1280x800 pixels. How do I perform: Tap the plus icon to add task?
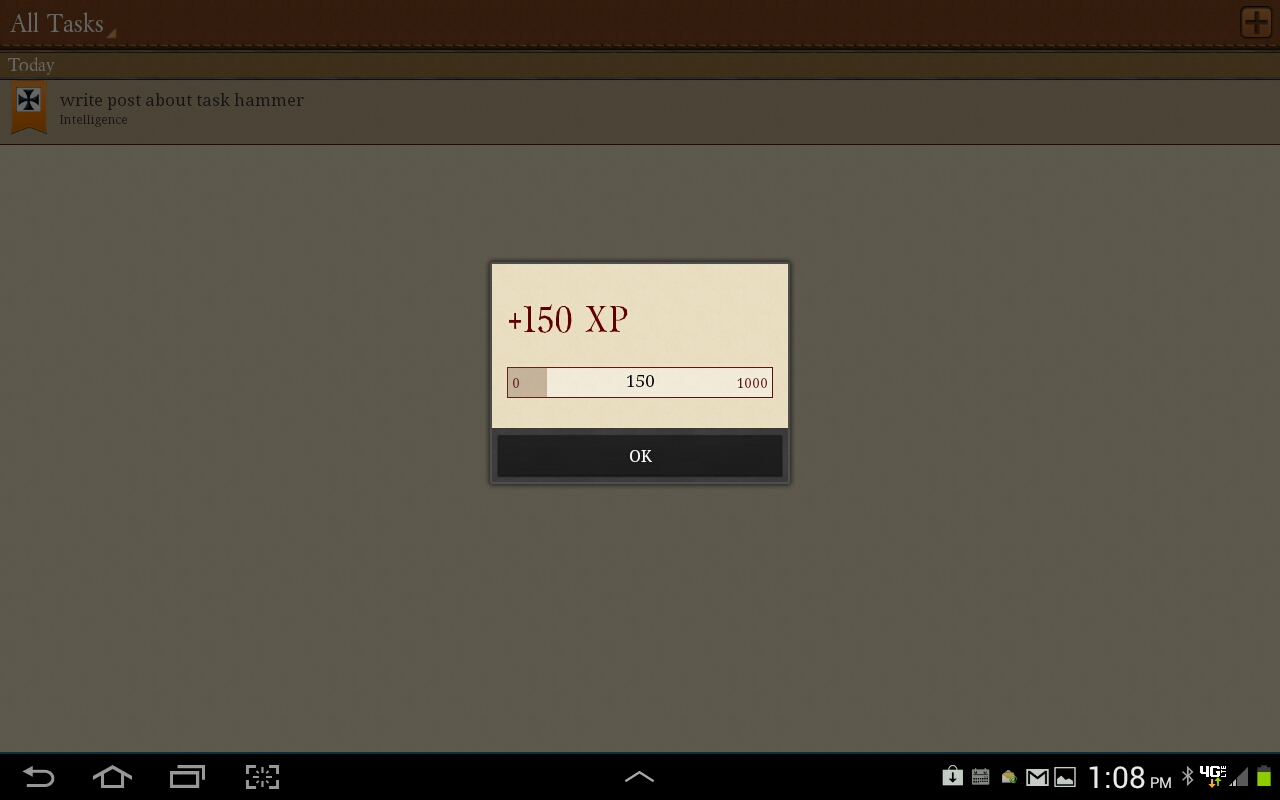click(1256, 22)
